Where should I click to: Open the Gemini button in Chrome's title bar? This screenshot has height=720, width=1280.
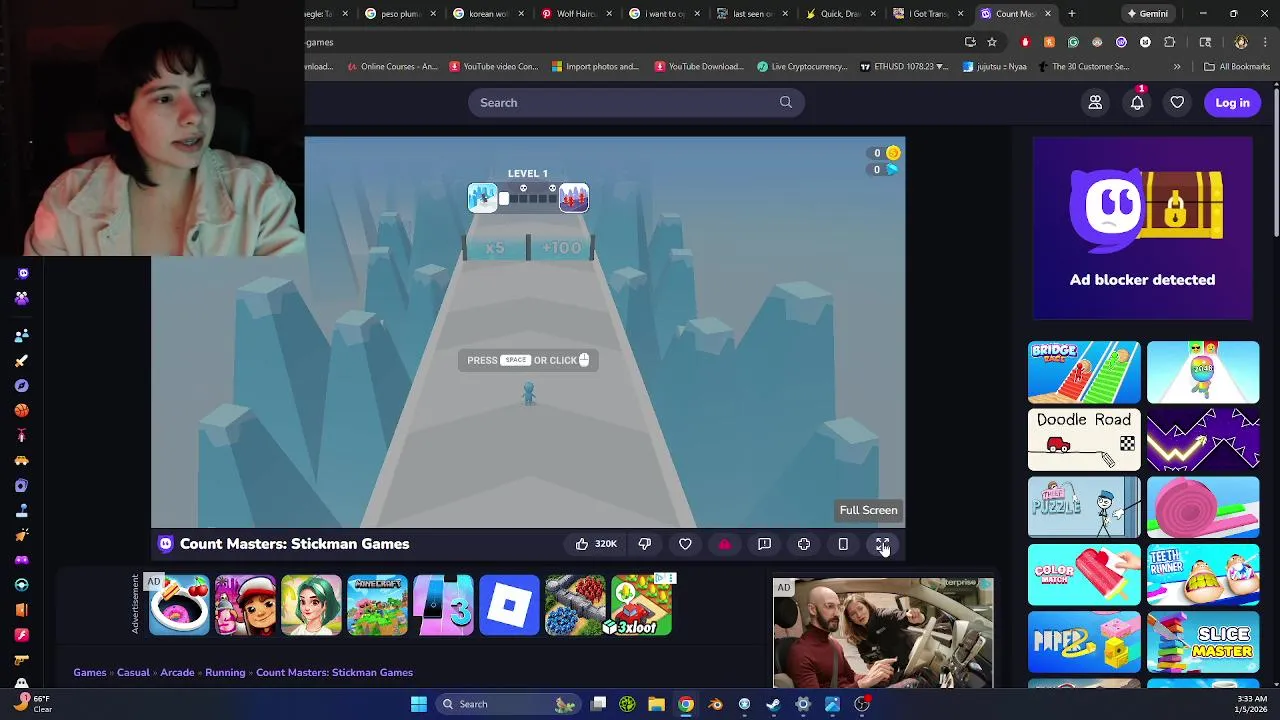pyautogui.click(x=1146, y=14)
